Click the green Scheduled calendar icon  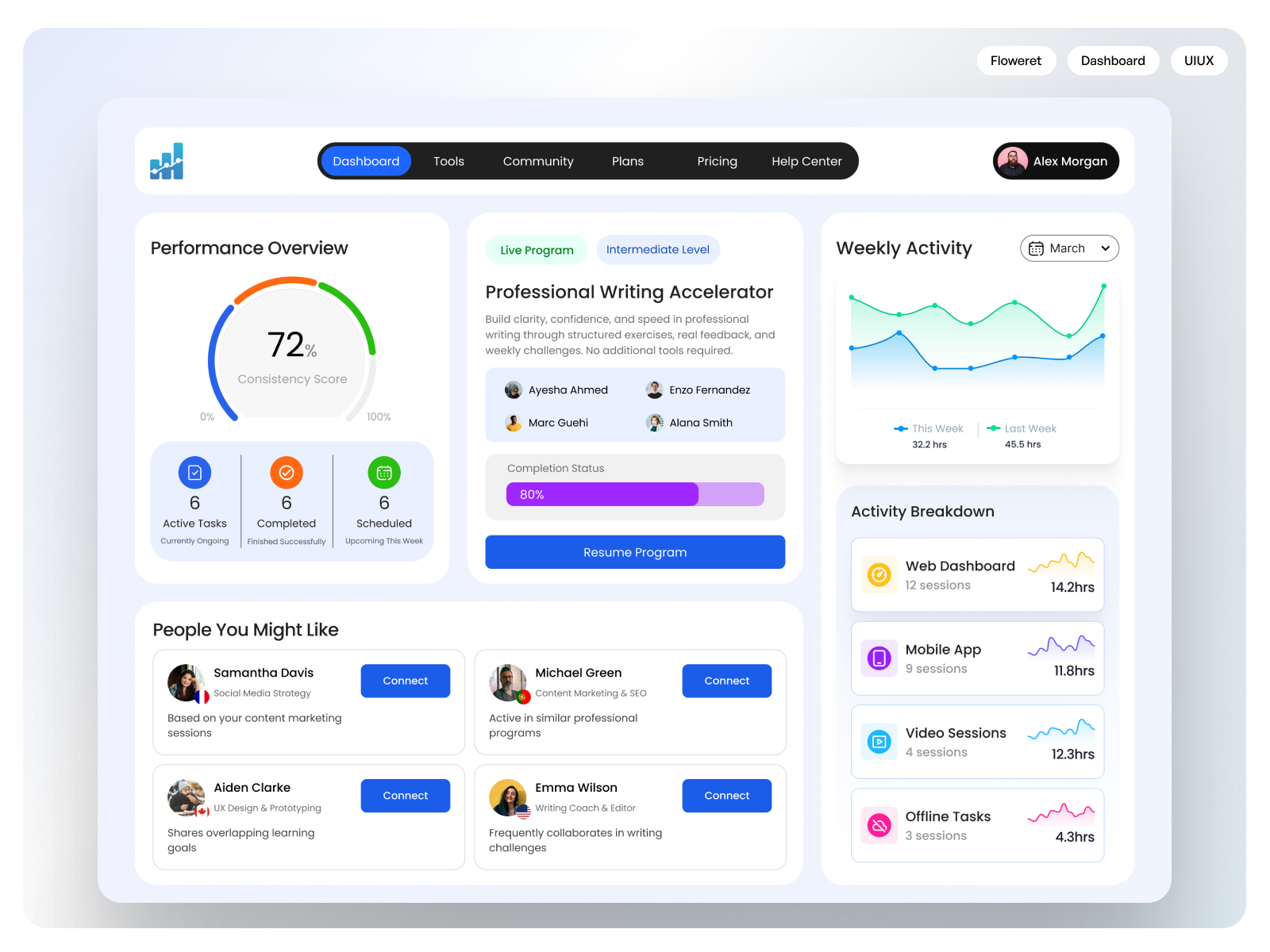tap(384, 473)
